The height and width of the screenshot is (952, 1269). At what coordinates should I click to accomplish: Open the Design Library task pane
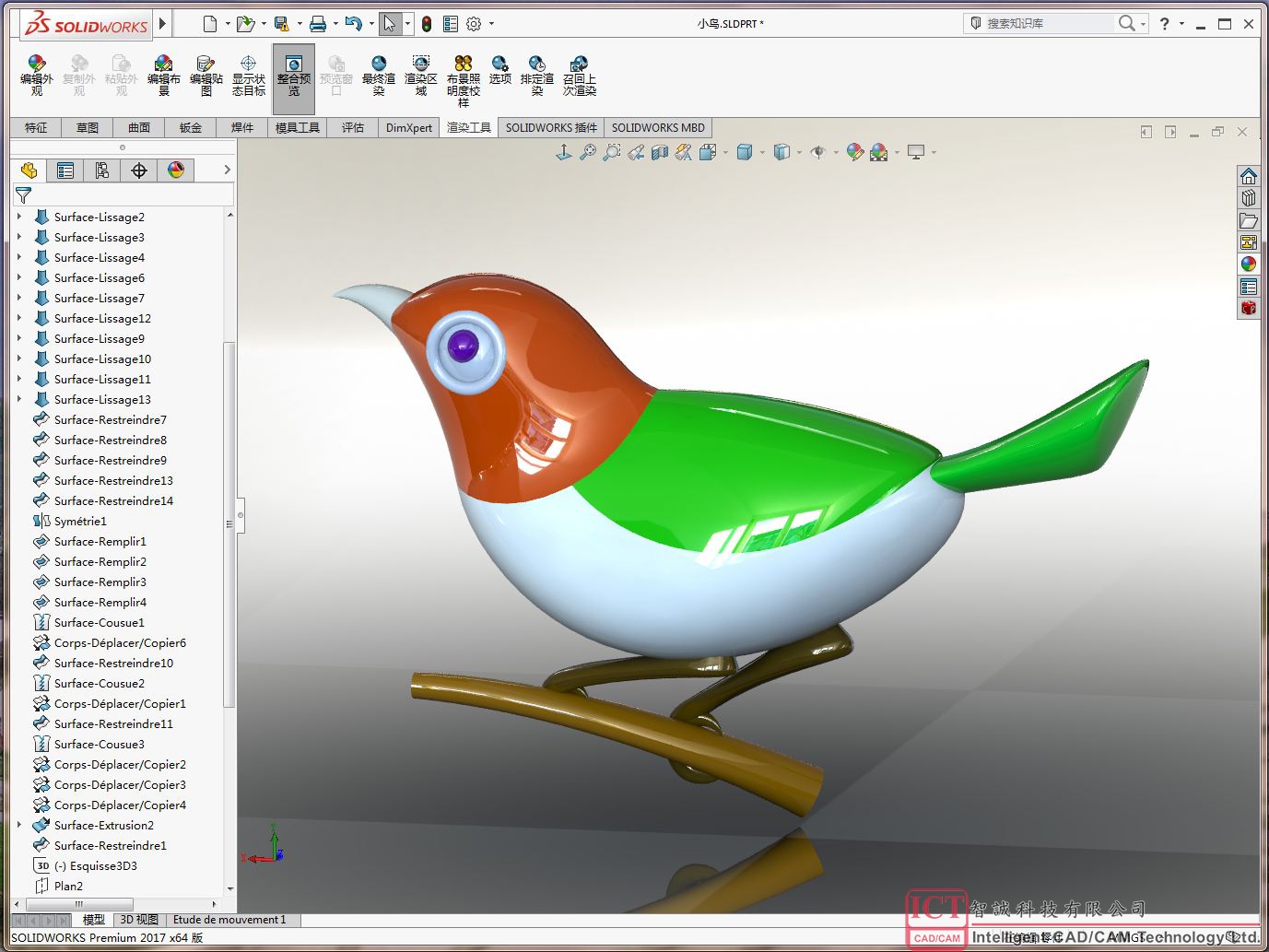coord(1249,198)
